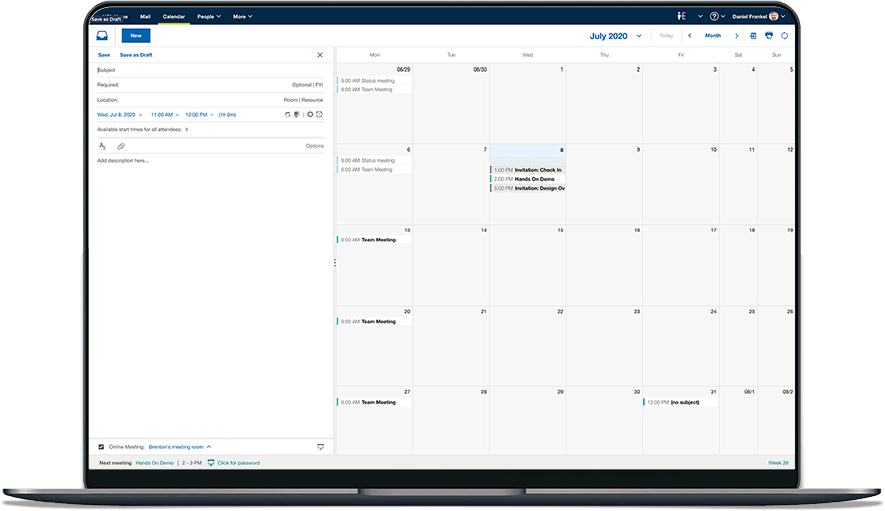Click the presentation screen icon in Online Meeting row
The image size is (885, 511).
[321, 446]
